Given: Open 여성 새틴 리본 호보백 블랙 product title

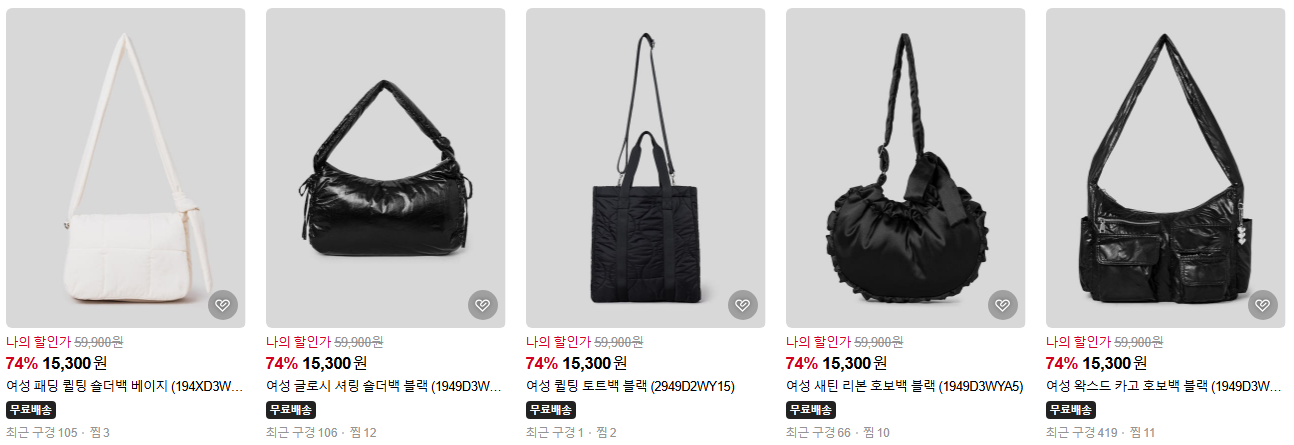Looking at the screenshot, I should 905,386.
